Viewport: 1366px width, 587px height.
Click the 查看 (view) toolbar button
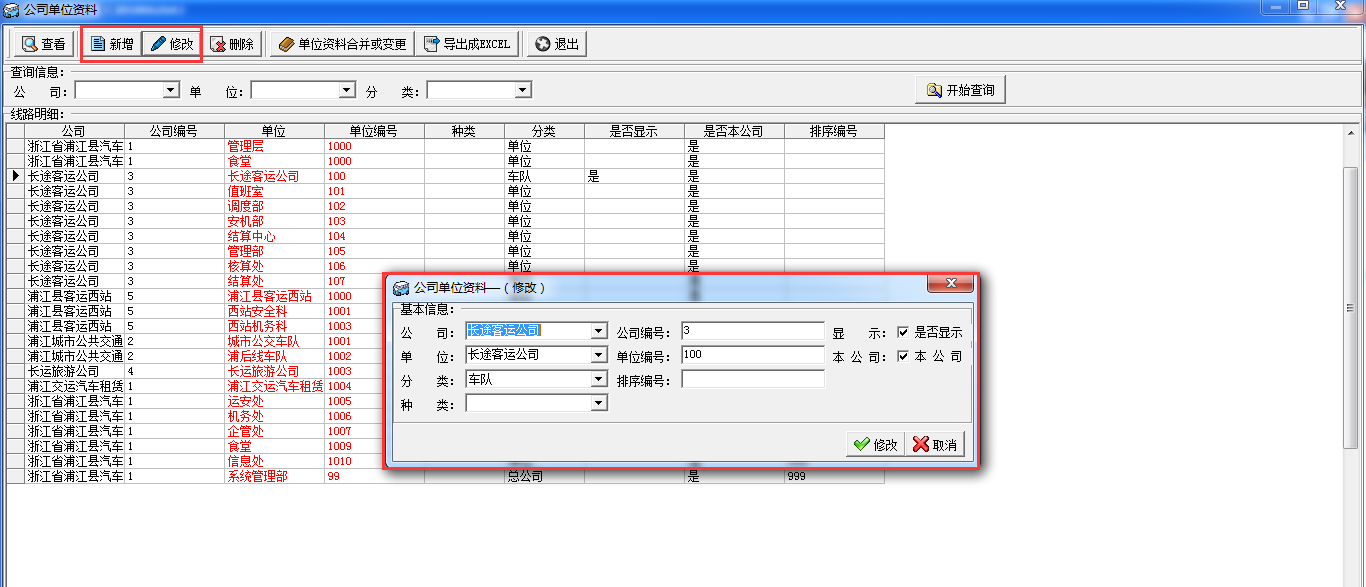[43, 44]
